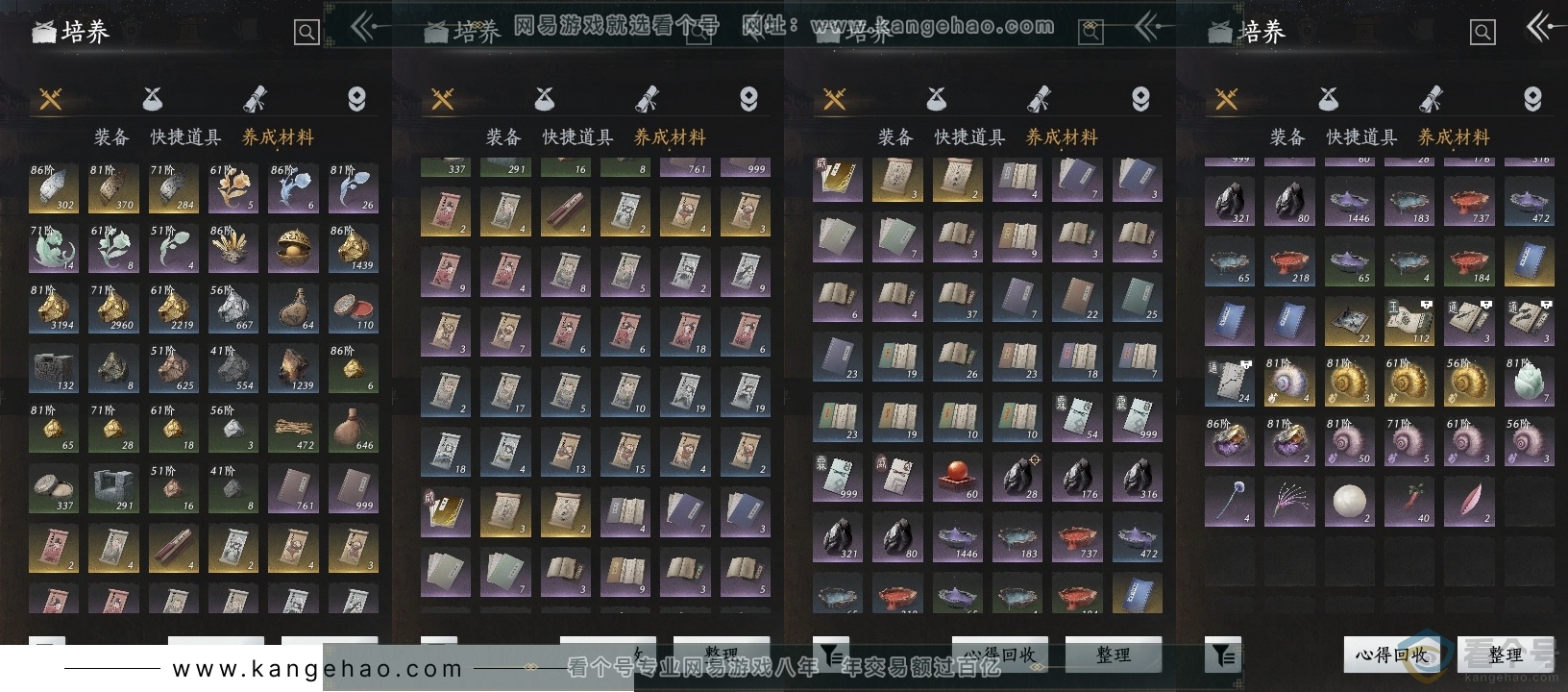Switch to 装备 tab in second panel

pyautogui.click(x=503, y=137)
